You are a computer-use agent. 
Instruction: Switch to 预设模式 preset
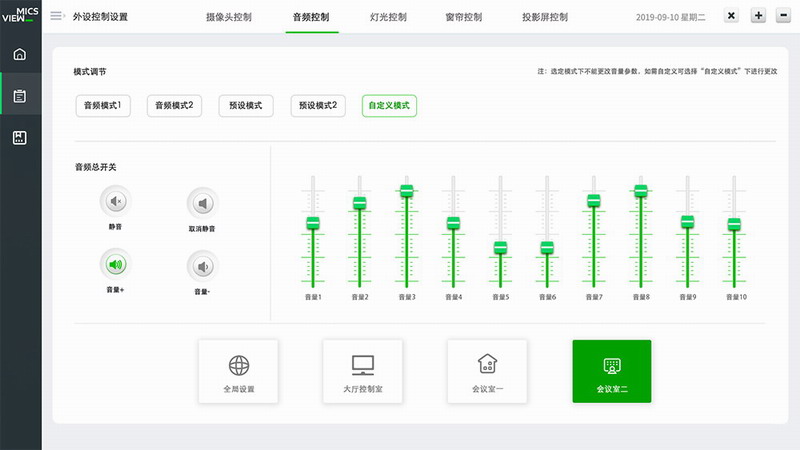pos(245,105)
